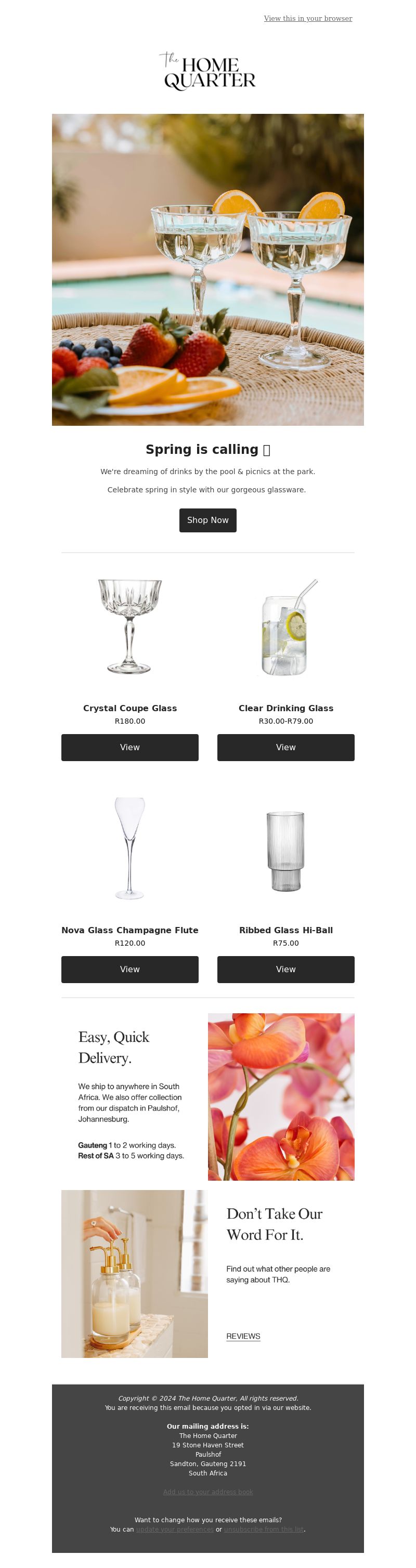View the Crystal Coupe Glass product
The image size is (416, 1568).
pos(129,747)
